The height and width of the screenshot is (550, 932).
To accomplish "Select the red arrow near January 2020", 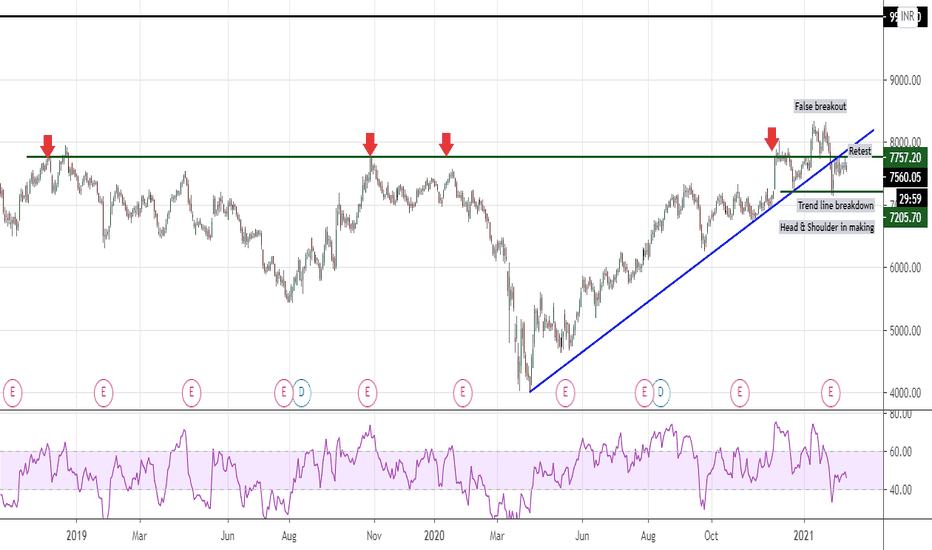I will tap(446, 144).
